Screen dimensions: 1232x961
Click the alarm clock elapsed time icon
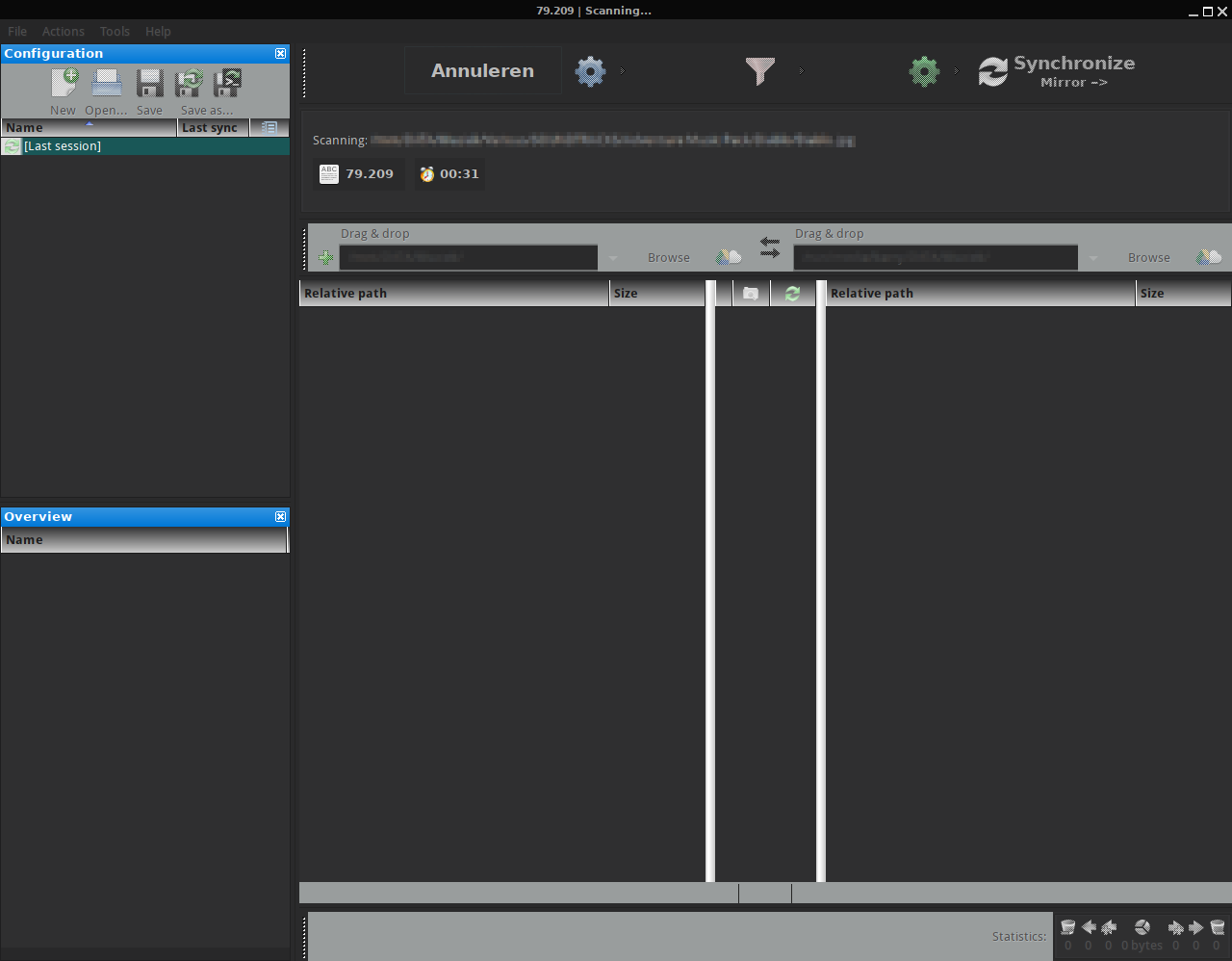(427, 174)
